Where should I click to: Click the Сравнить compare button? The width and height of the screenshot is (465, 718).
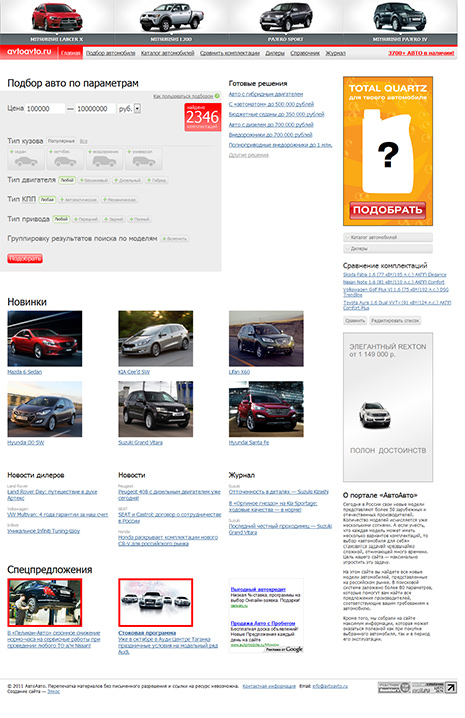pos(355,321)
